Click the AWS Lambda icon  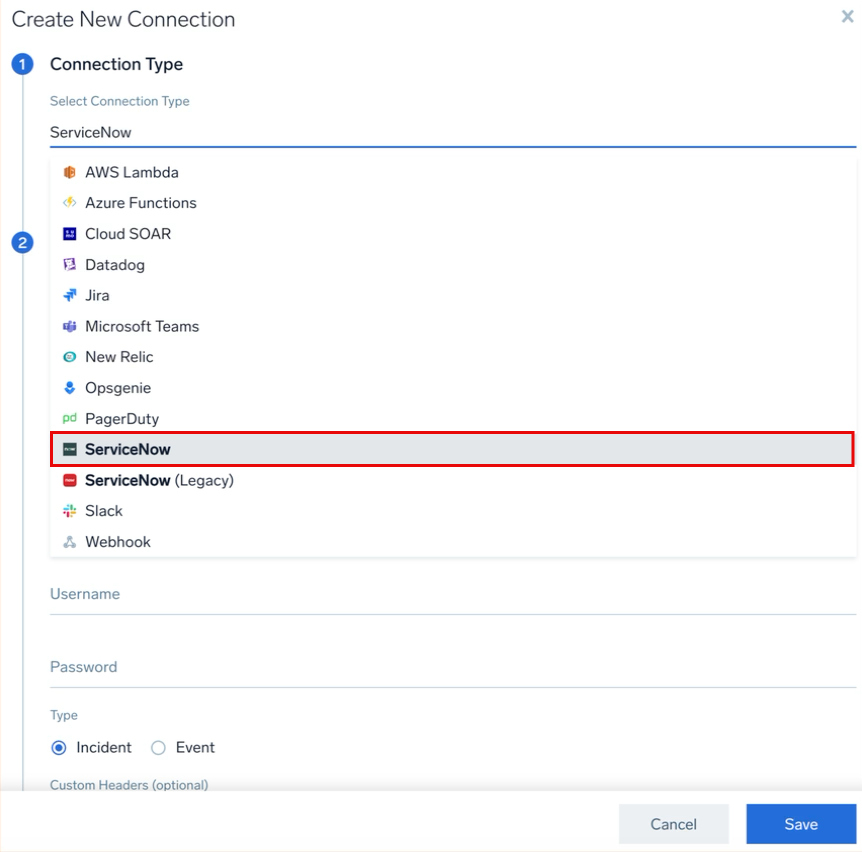69,172
